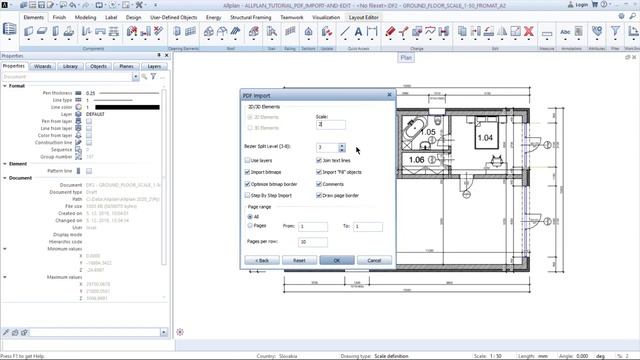The height and width of the screenshot is (360, 640).
Task: Cancel the PDF Import dialog
Action: pos(374,260)
